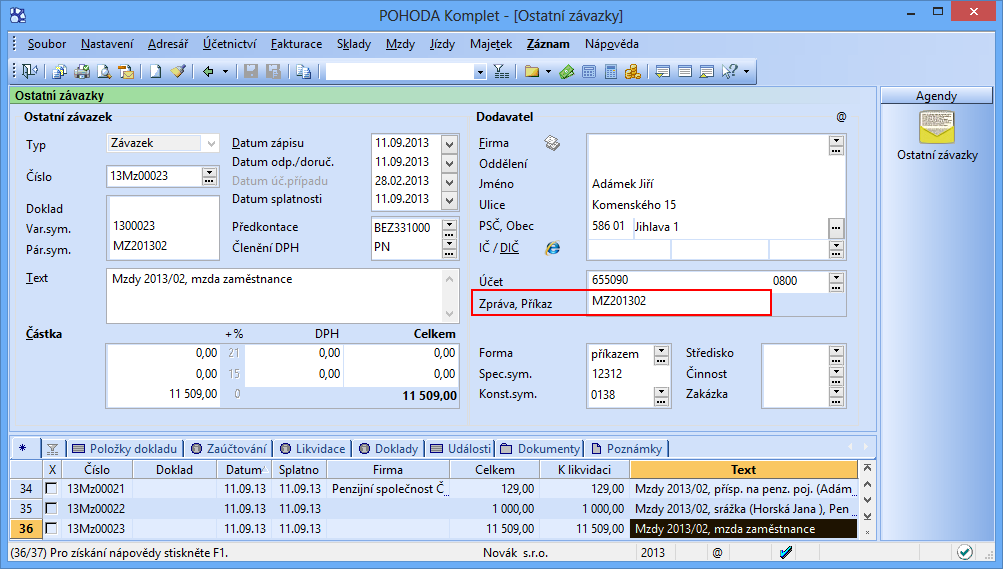Switch to the Zaúčtování tab
The width and height of the screenshot is (1003, 569).
coord(229,448)
